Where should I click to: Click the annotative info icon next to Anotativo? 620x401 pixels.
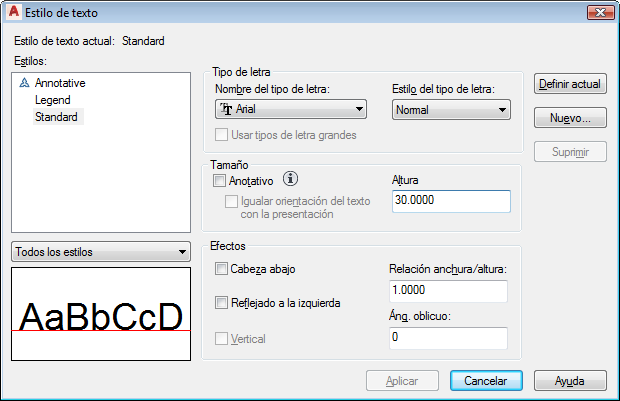290,179
